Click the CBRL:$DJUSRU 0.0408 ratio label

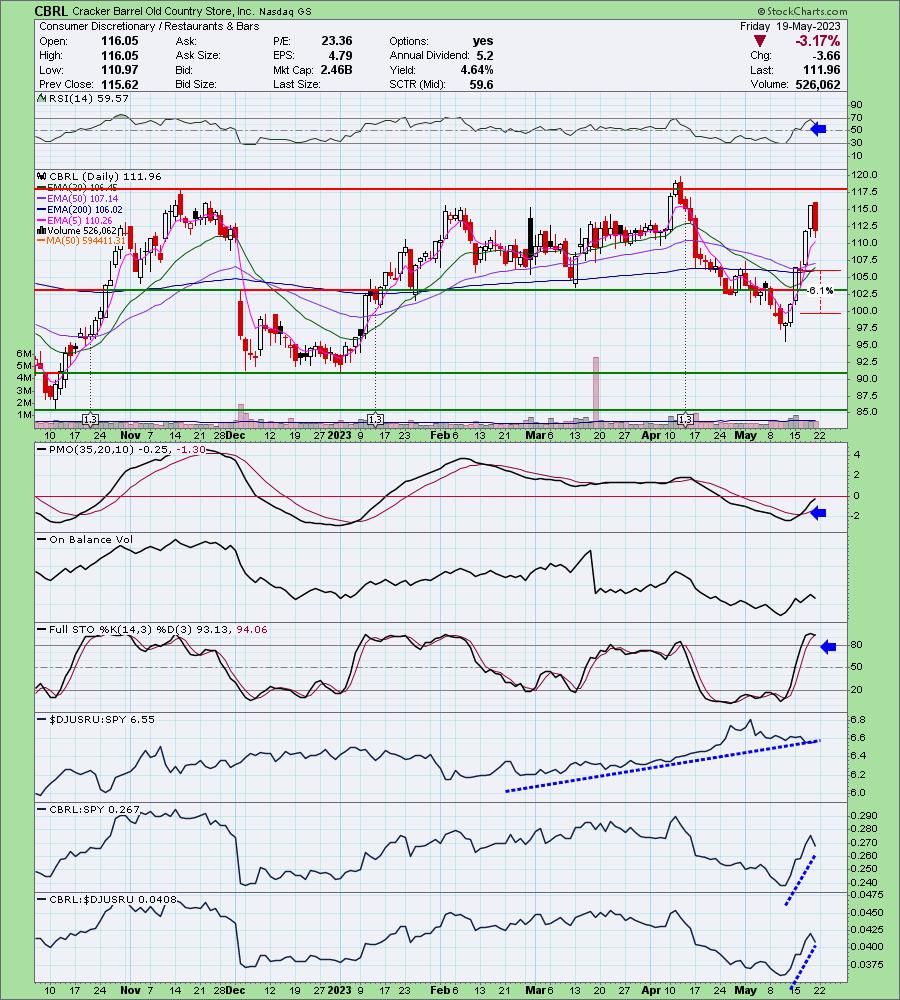107,899
